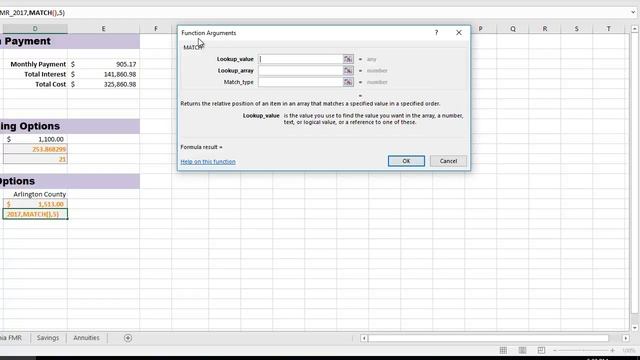This screenshot has height=360, width=640.
Task: Select column F header
Action: tap(156, 29)
